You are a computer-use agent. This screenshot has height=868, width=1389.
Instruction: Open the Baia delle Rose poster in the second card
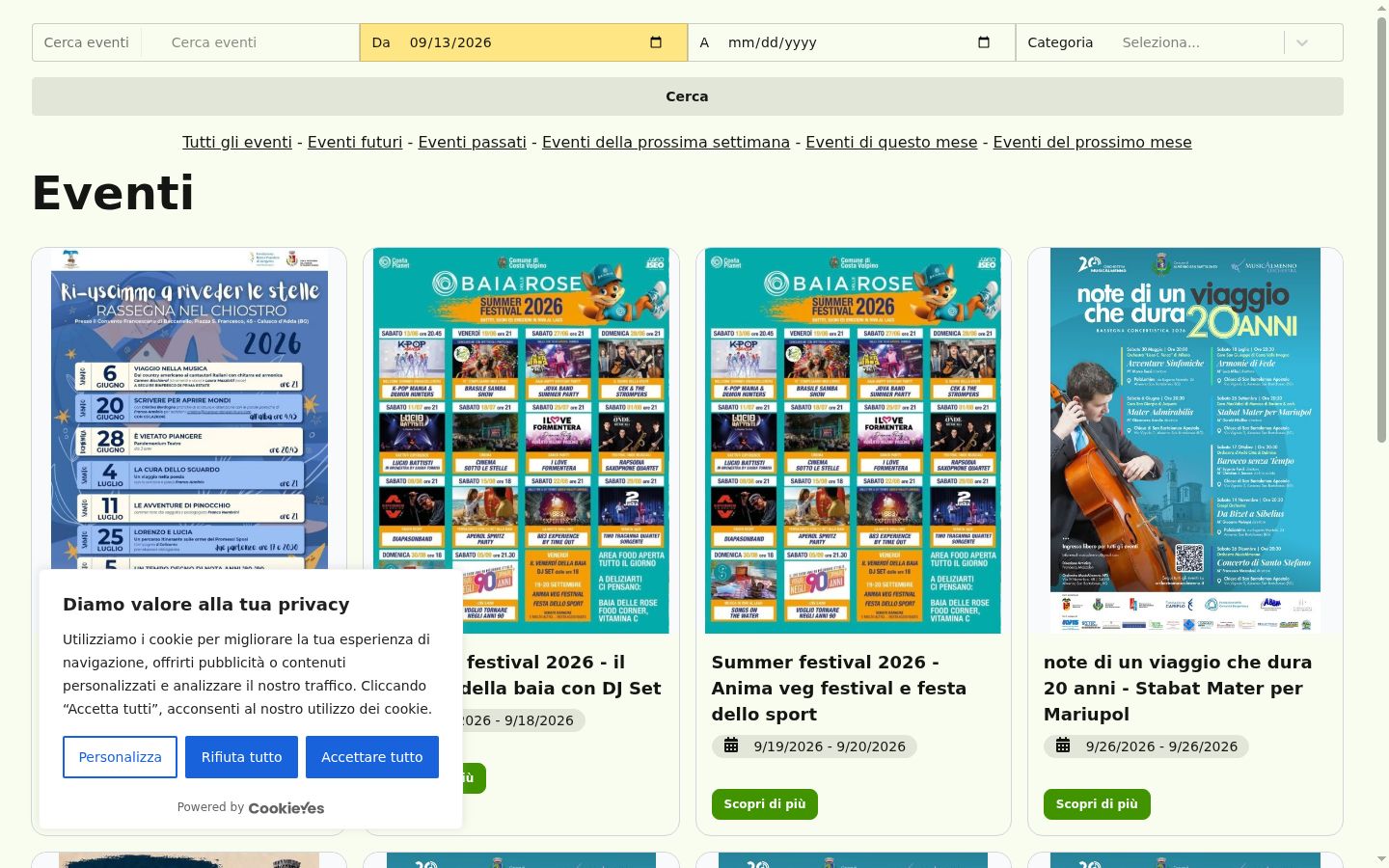point(521,441)
